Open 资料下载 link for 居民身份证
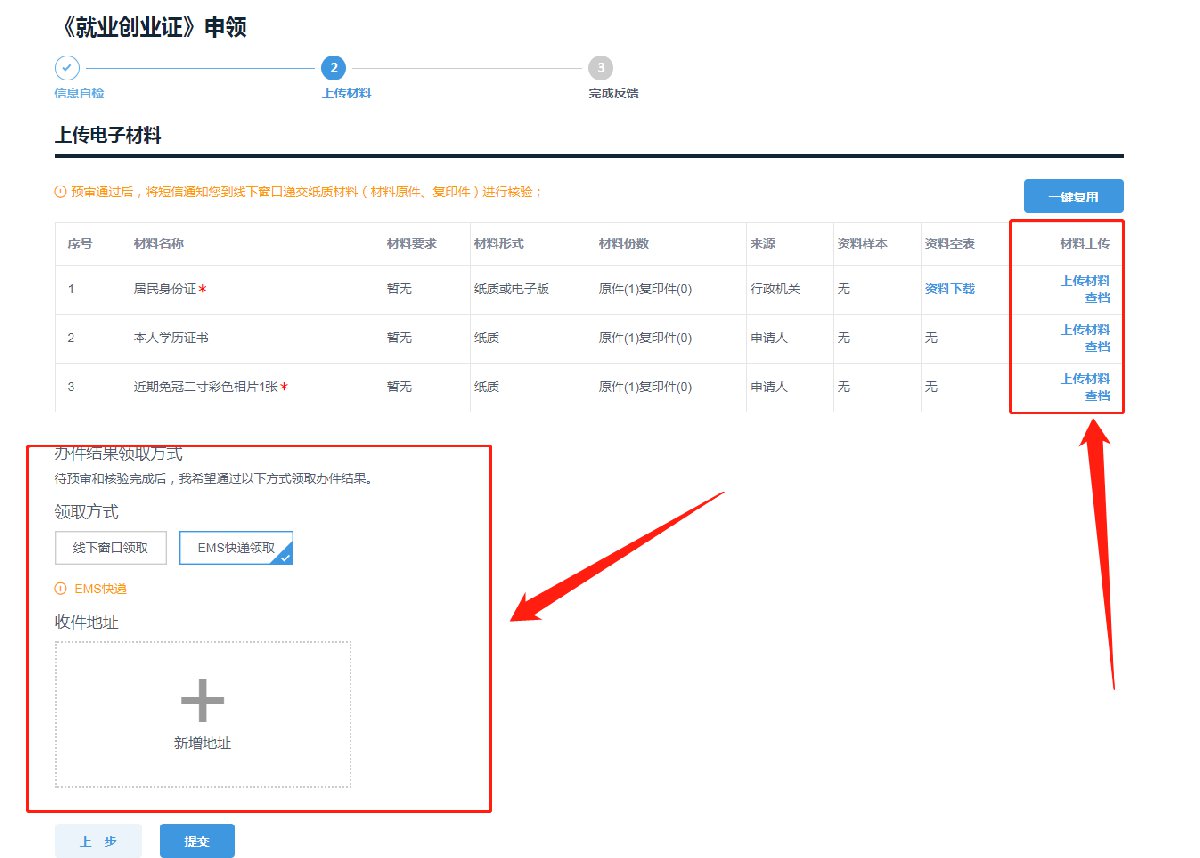Screen dimensions: 1200x858 (x=949, y=289)
